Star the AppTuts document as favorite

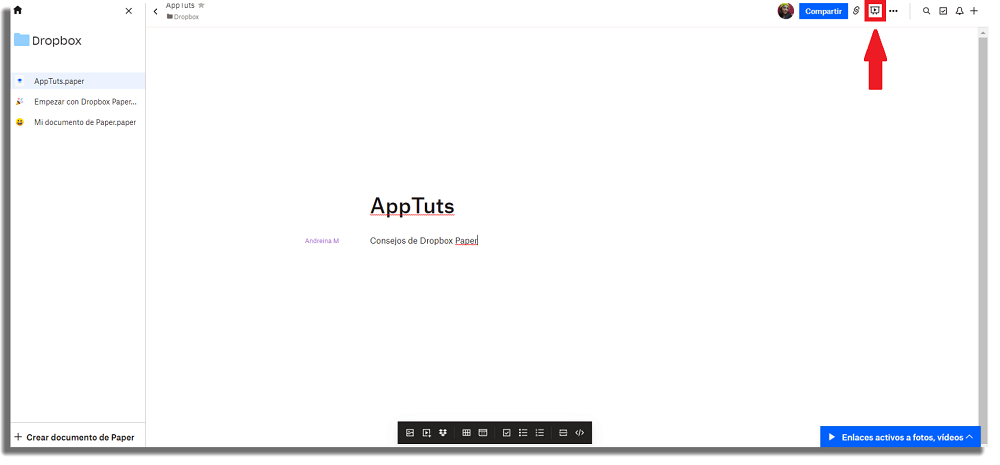[x=202, y=5]
